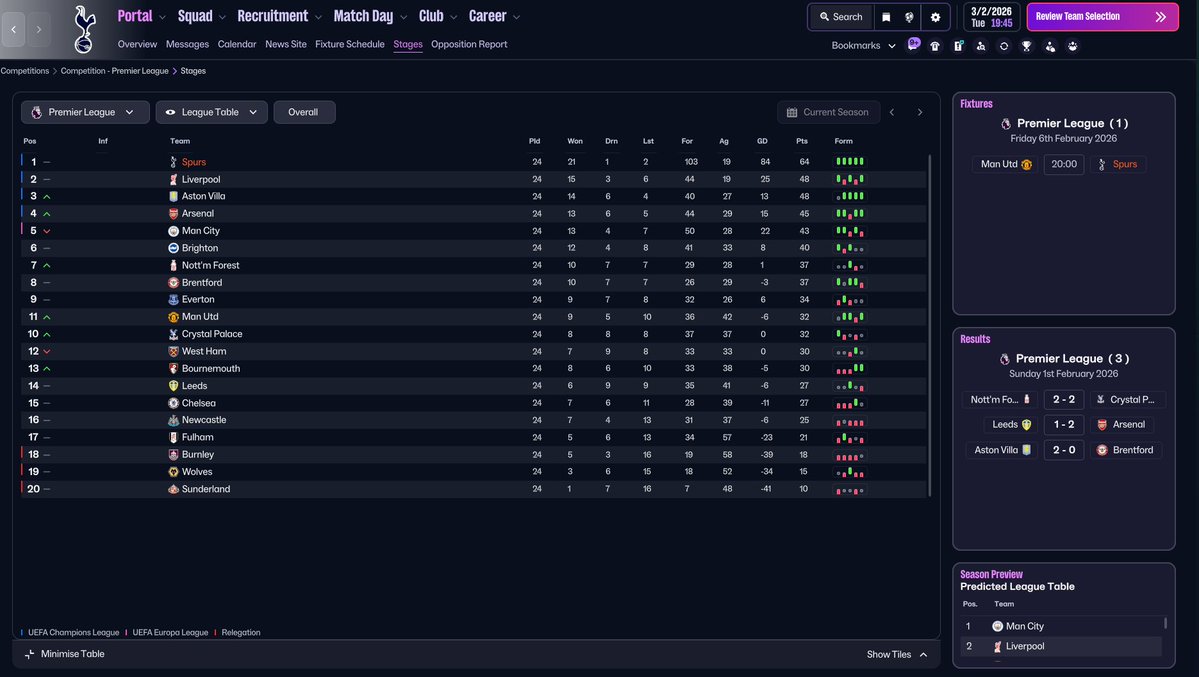
Task: Switch to the News Site tab
Action: [x=286, y=44]
